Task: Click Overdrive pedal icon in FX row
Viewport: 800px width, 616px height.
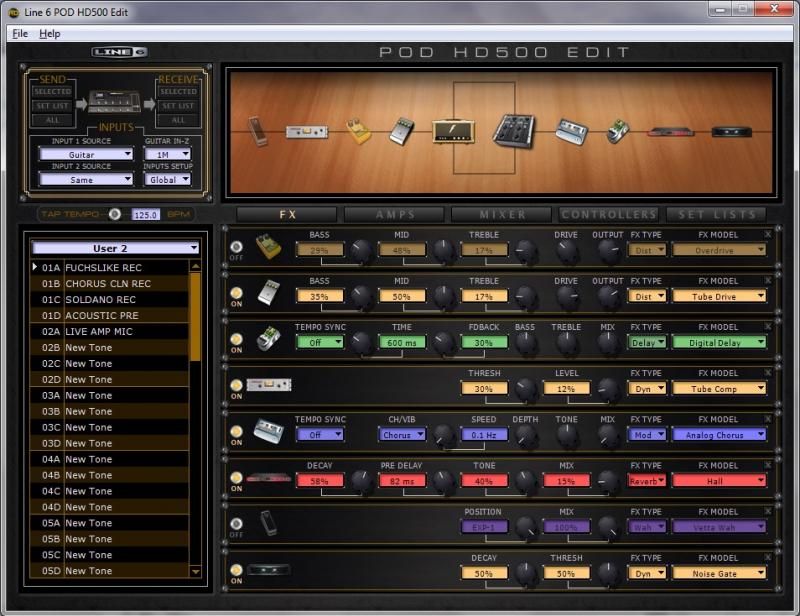Action: click(x=268, y=247)
